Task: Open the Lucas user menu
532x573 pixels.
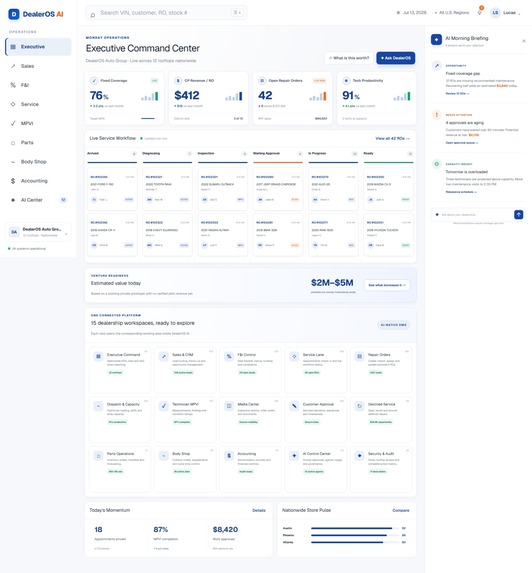Action: pyautogui.click(x=506, y=13)
